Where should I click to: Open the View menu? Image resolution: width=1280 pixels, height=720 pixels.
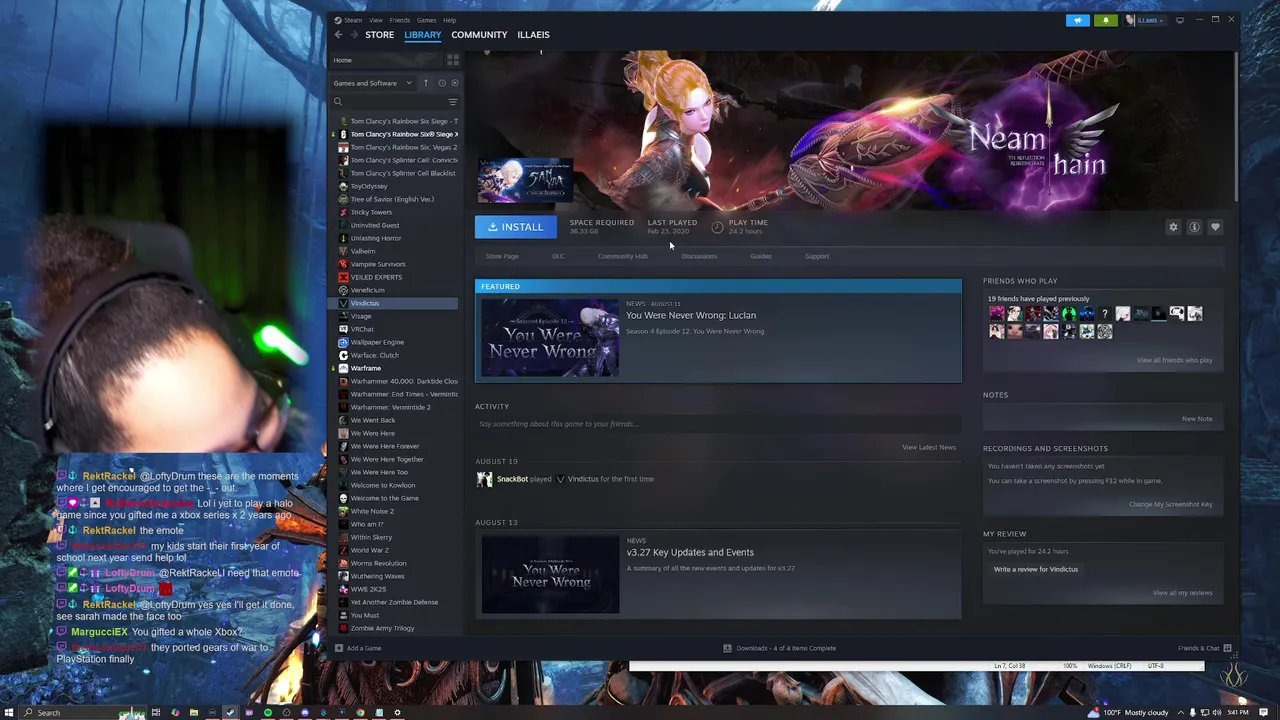coord(375,20)
